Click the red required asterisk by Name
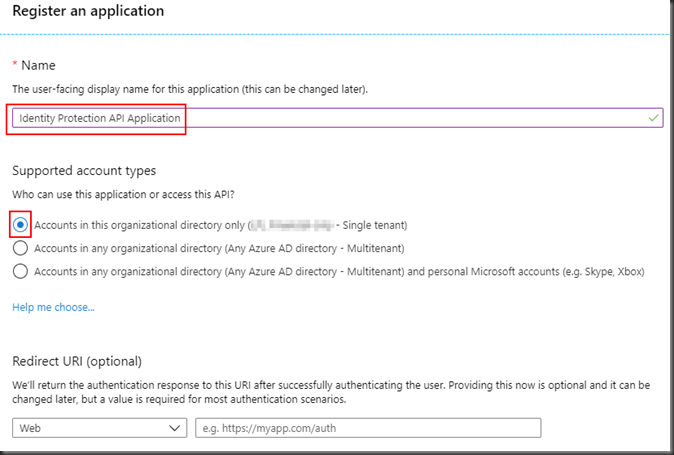This screenshot has width=674, height=455. 16,66
